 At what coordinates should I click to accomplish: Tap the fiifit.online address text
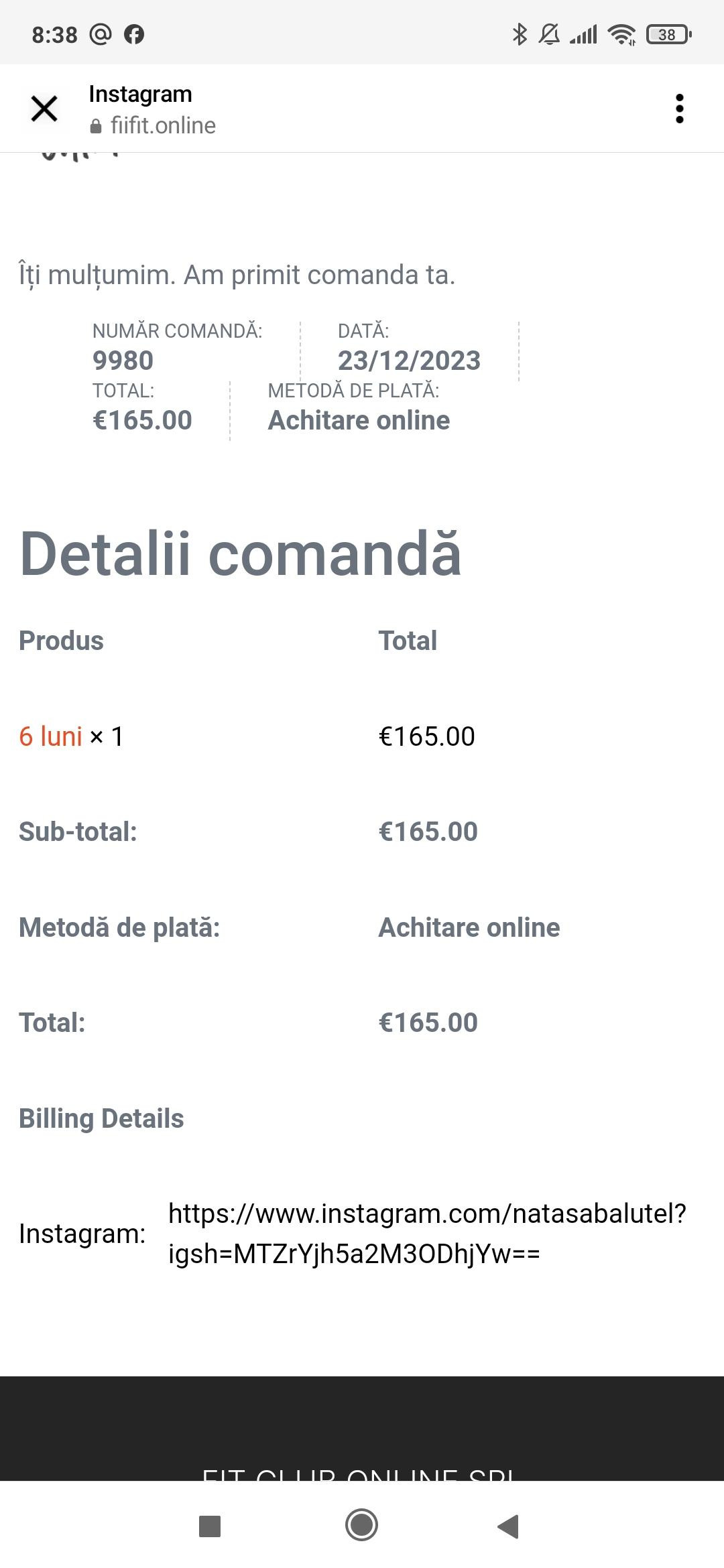[x=163, y=126]
